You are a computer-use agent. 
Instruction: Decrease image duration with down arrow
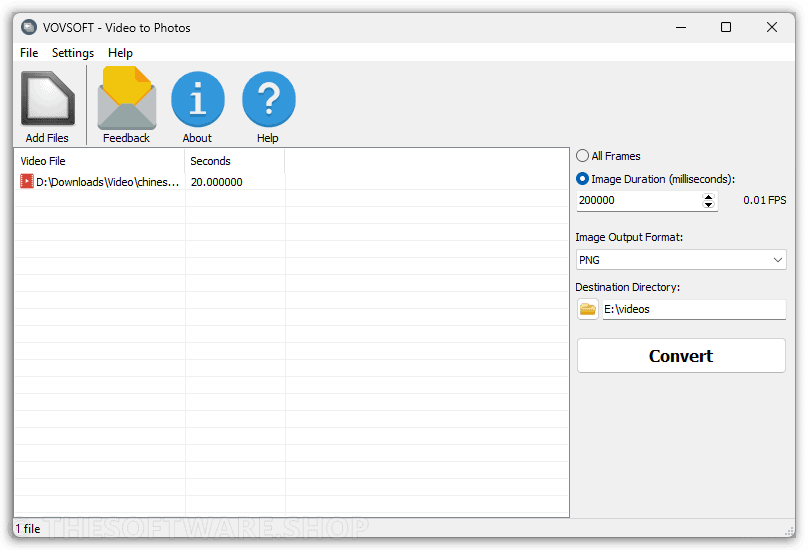pyautogui.click(x=709, y=205)
